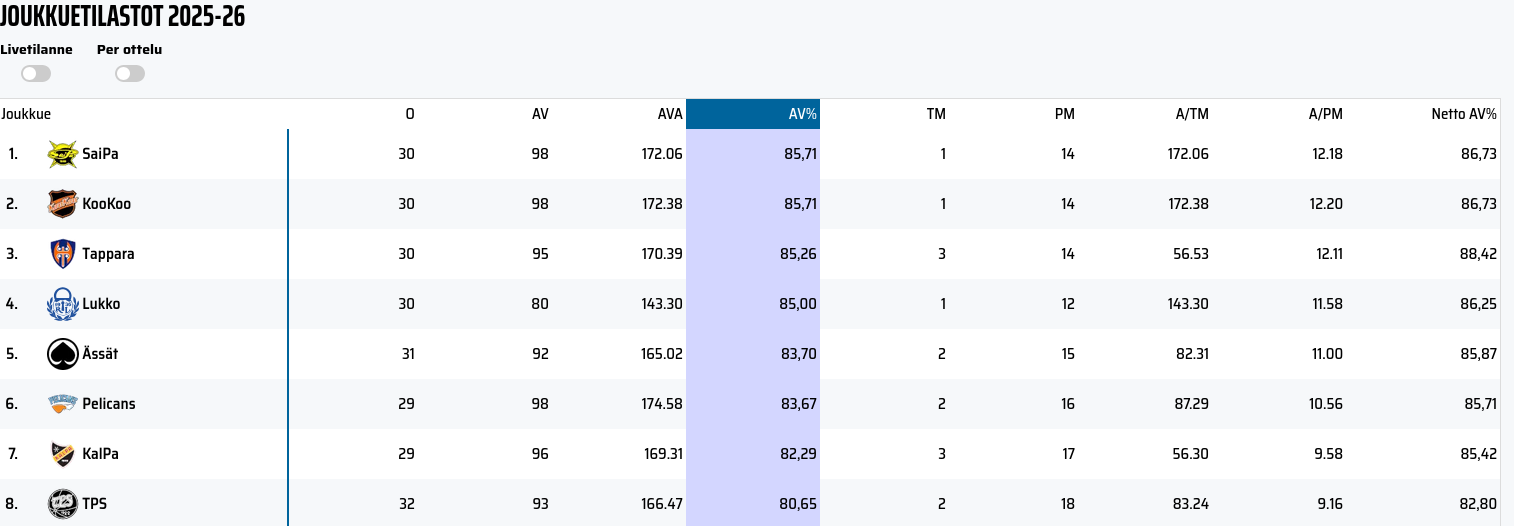This screenshot has height=526, width=1514.
Task: Sort by the A/TM column header
Action: [1191, 114]
